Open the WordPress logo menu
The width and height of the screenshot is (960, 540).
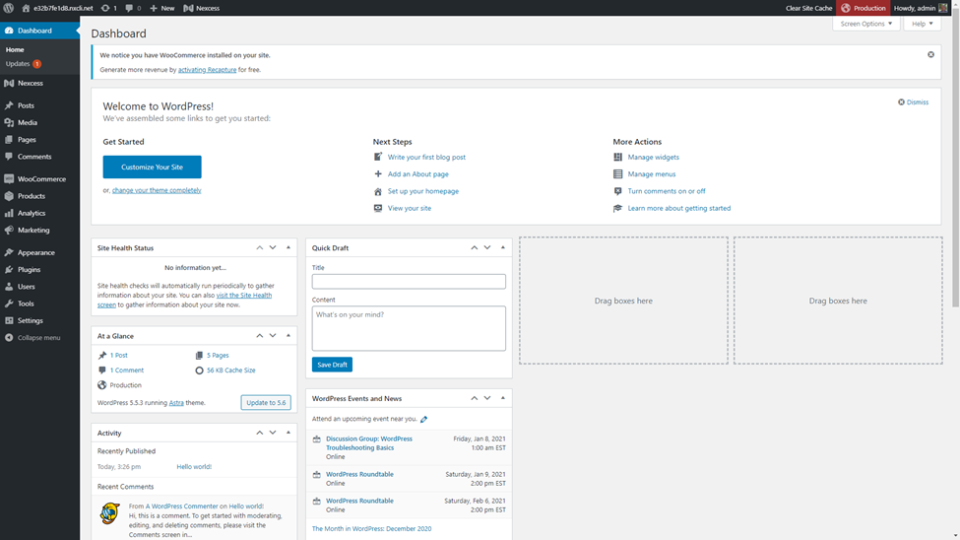point(9,8)
